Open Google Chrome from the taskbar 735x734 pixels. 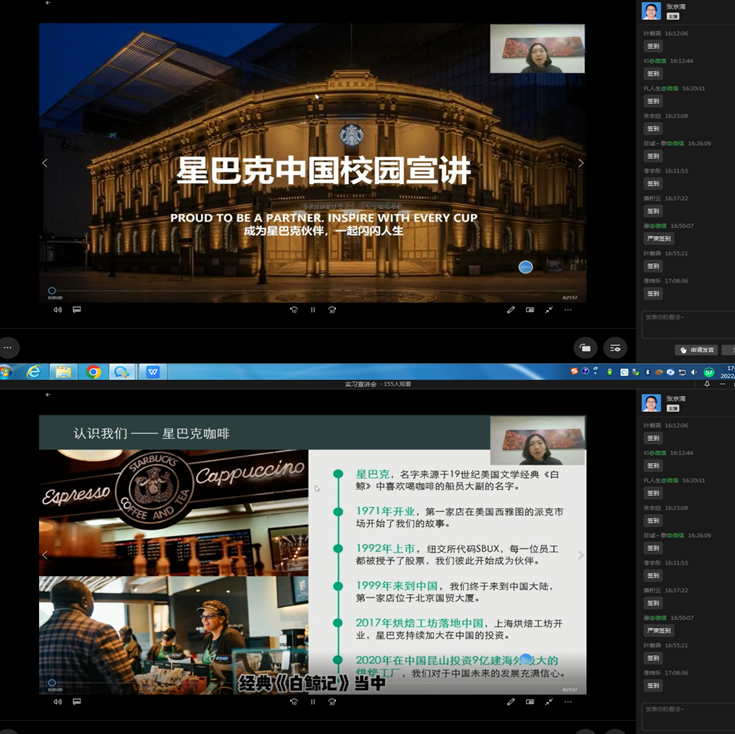point(93,372)
